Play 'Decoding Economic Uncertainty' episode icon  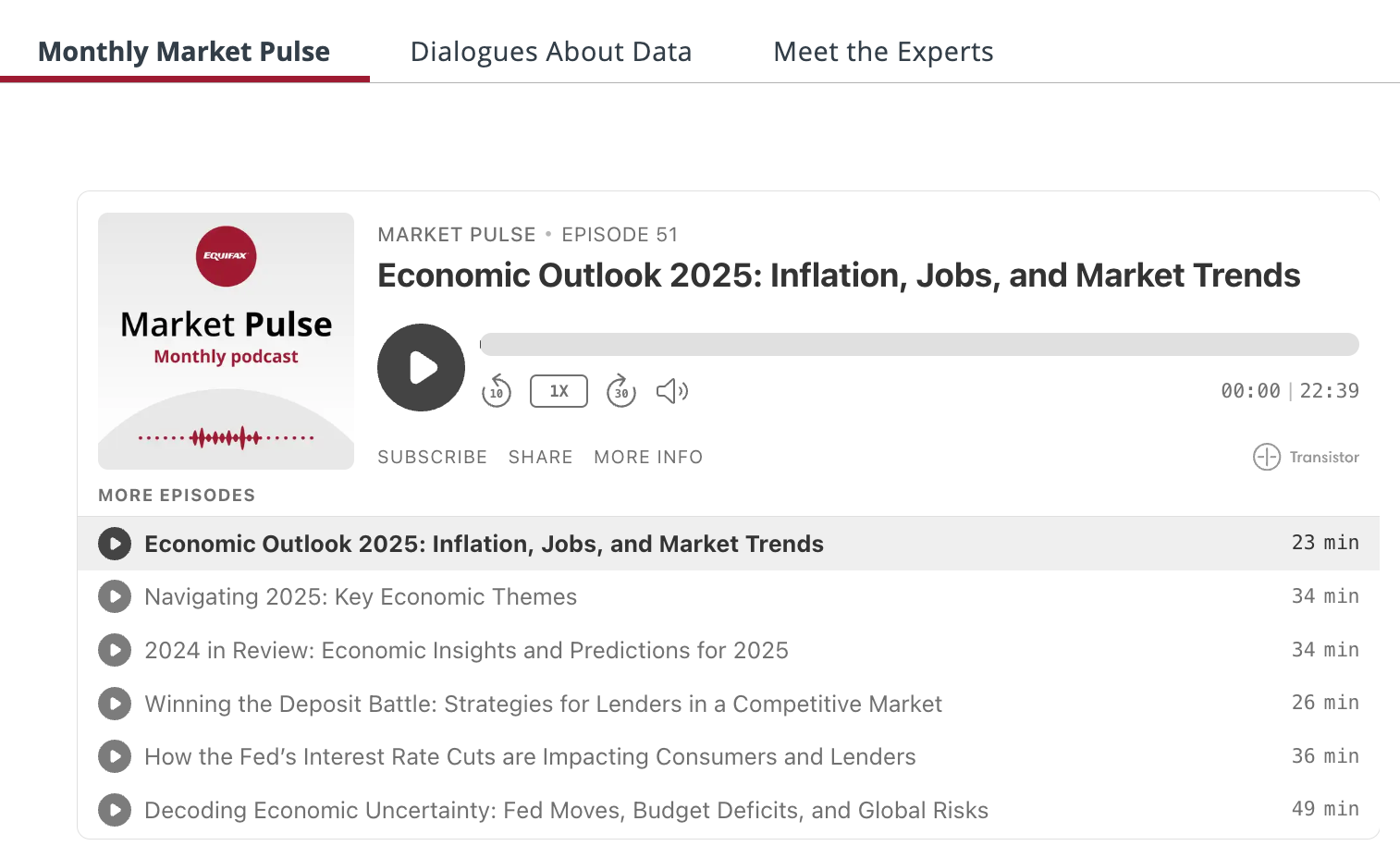pyautogui.click(x=115, y=811)
